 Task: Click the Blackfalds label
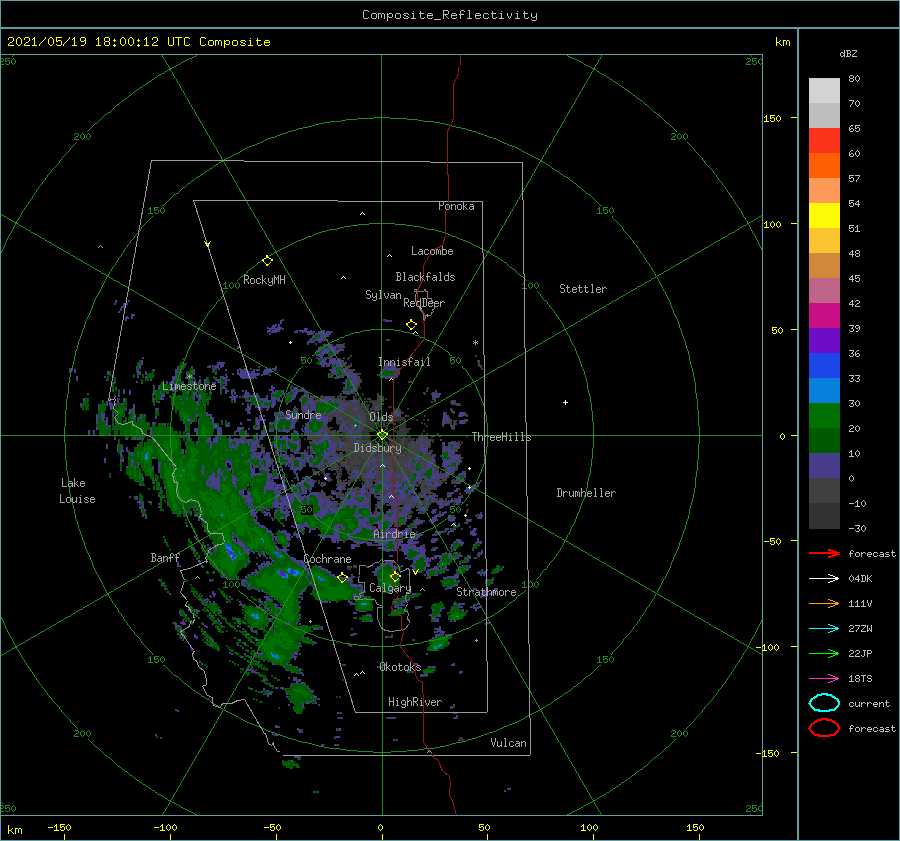425,277
